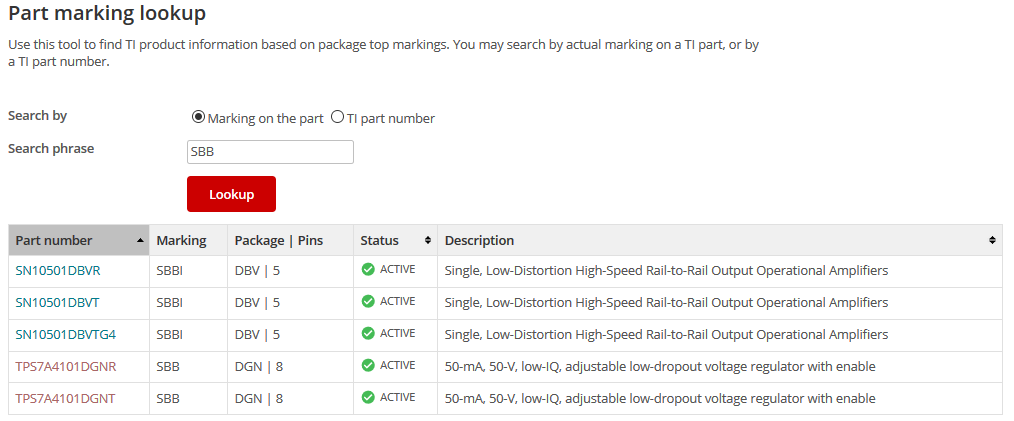Click the status check icon for SN10501DBVTG4
The height and width of the screenshot is (421, 1014).
[x=368, y=334]
